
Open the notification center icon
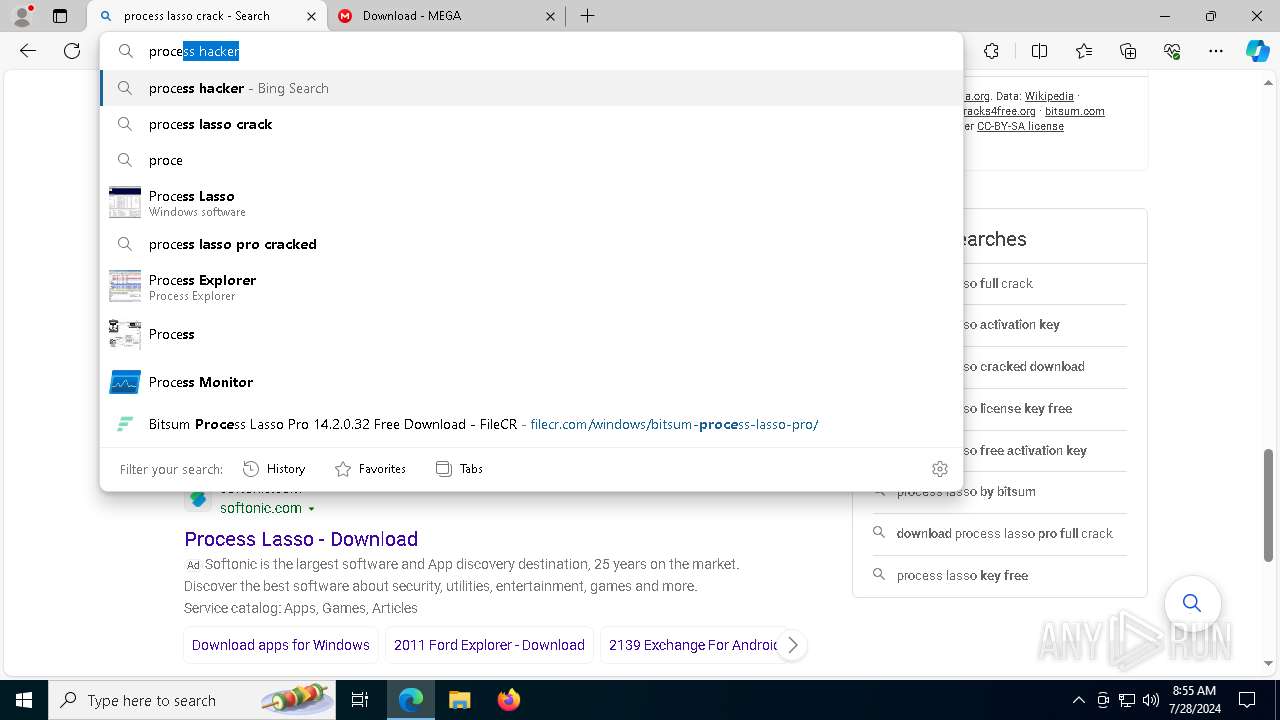(x=1247, y=700)
